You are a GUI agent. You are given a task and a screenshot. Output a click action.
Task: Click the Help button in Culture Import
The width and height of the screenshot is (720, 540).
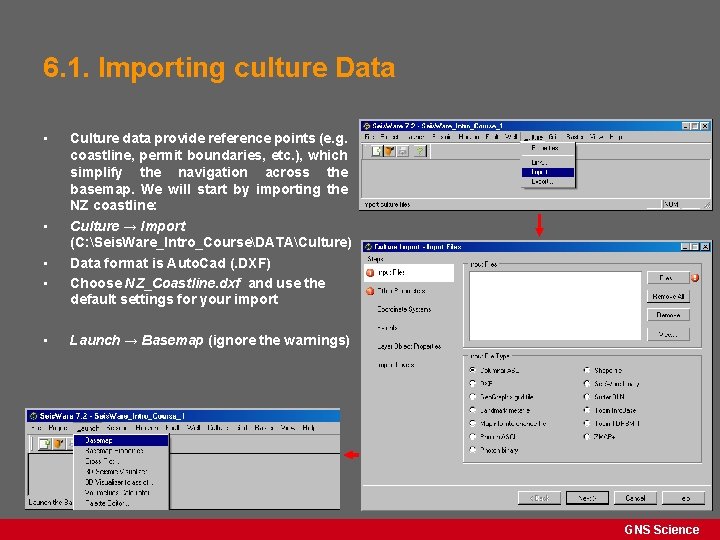(x=683, y=498)
